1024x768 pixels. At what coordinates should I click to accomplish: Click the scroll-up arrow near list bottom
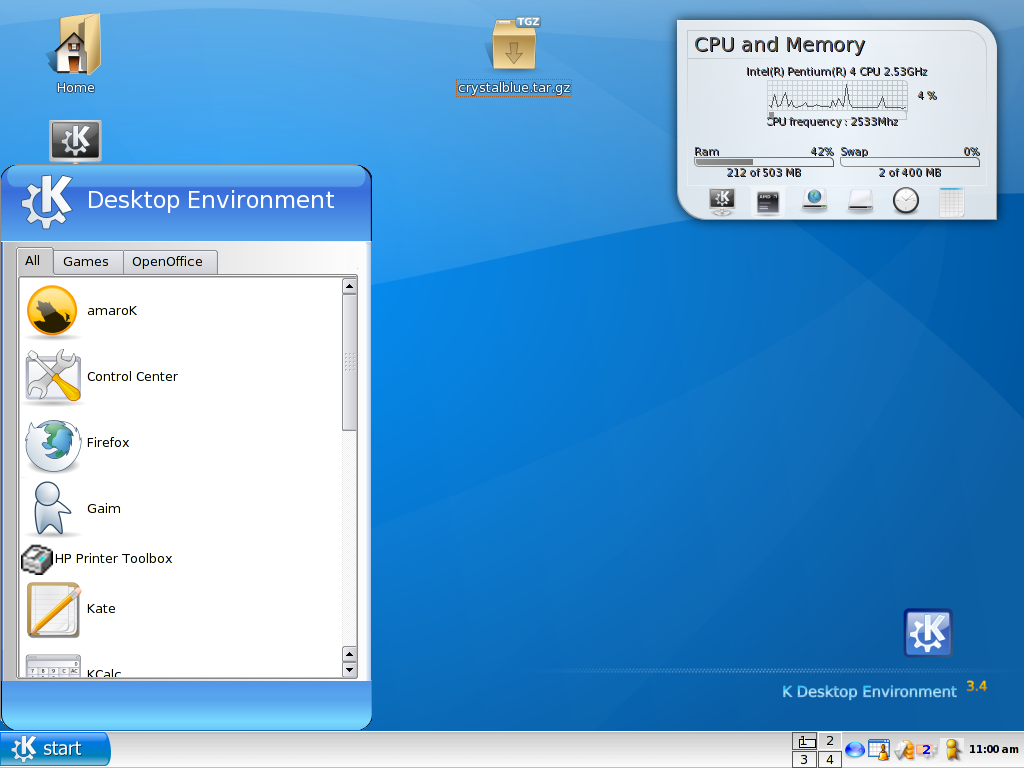[349, 654]
